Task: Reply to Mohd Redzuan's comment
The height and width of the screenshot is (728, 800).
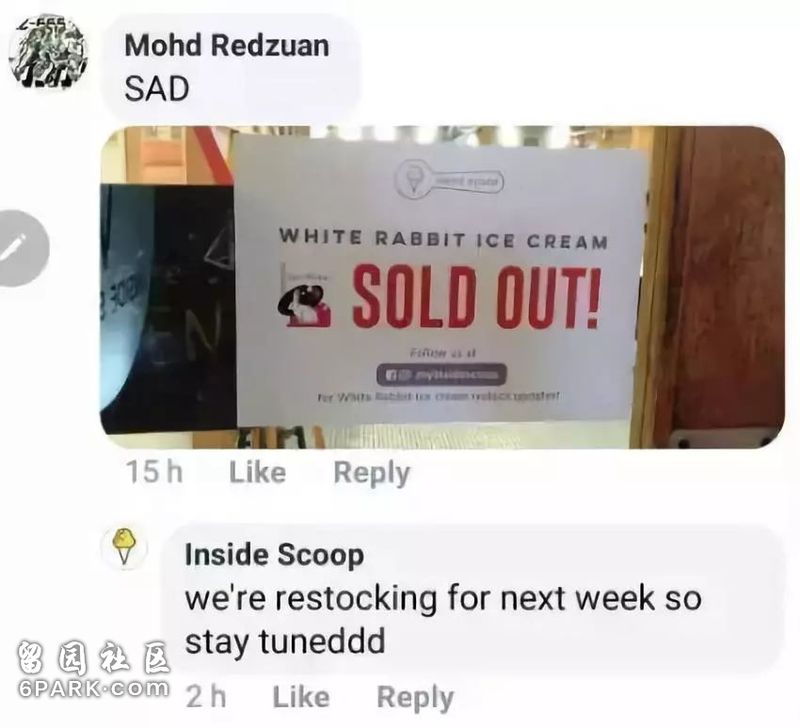Action: tap(371, 473)
